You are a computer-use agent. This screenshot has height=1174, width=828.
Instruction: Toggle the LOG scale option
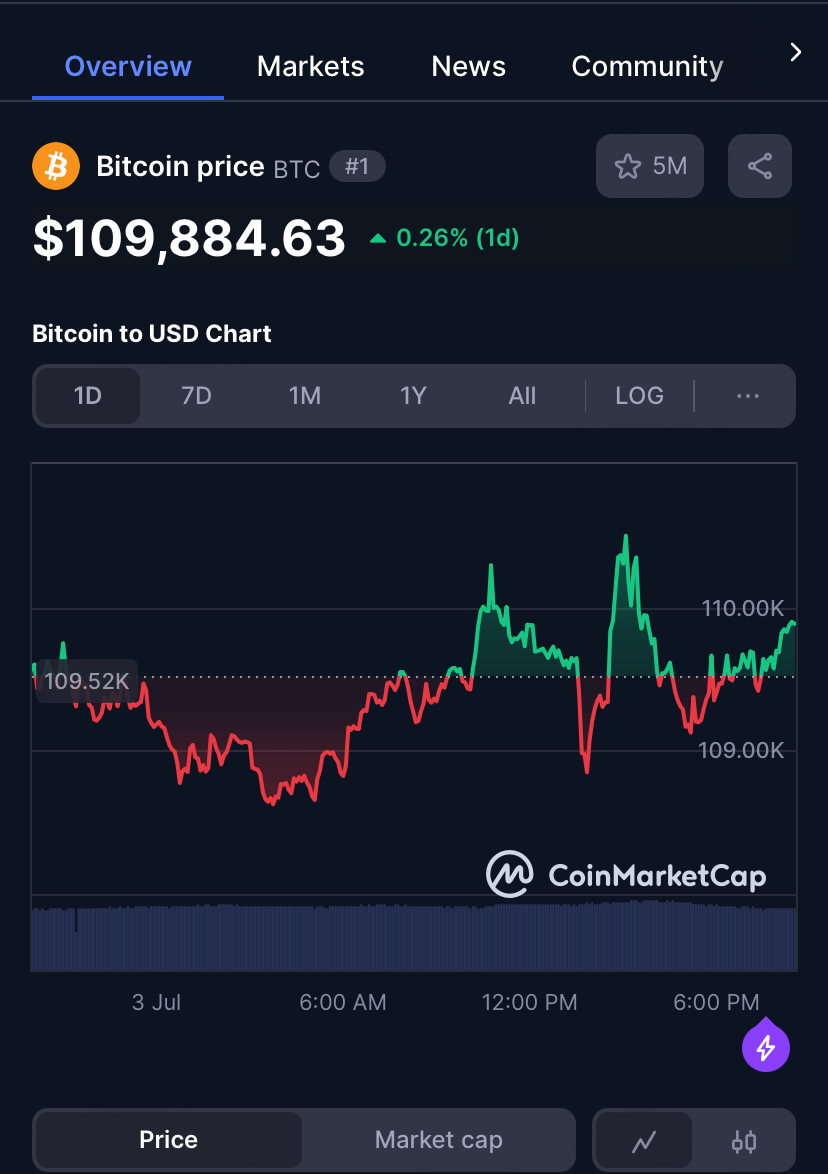pyautogui.click(x=639, y=395)
